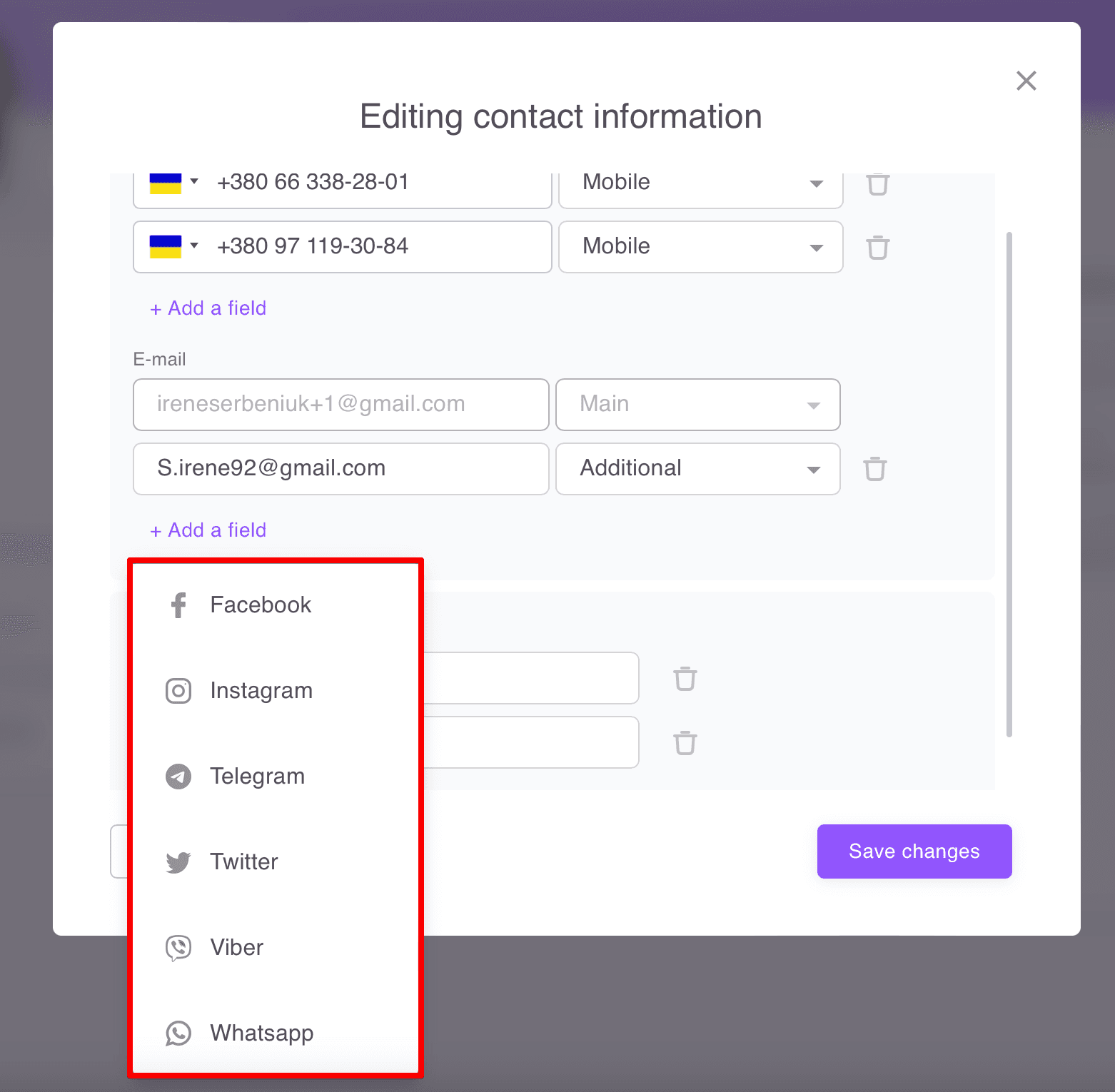Open the Mobile type dropdown for +380 97

(700, 247)
